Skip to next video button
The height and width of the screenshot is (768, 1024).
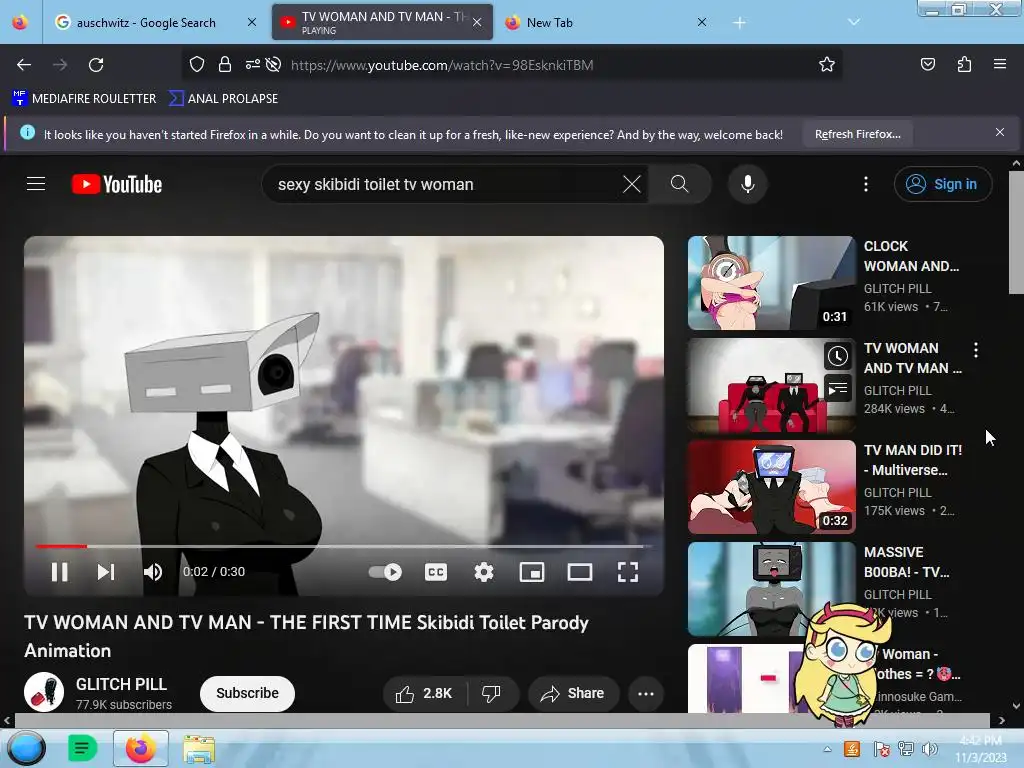pyautogui.click(x=106, y=572)
